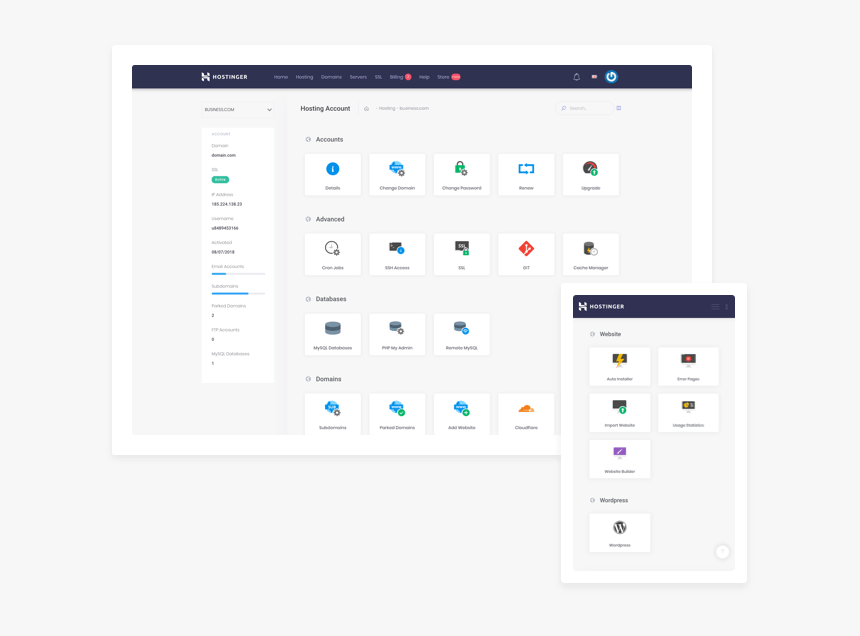Open PHP My Admin

click(397, 334)
